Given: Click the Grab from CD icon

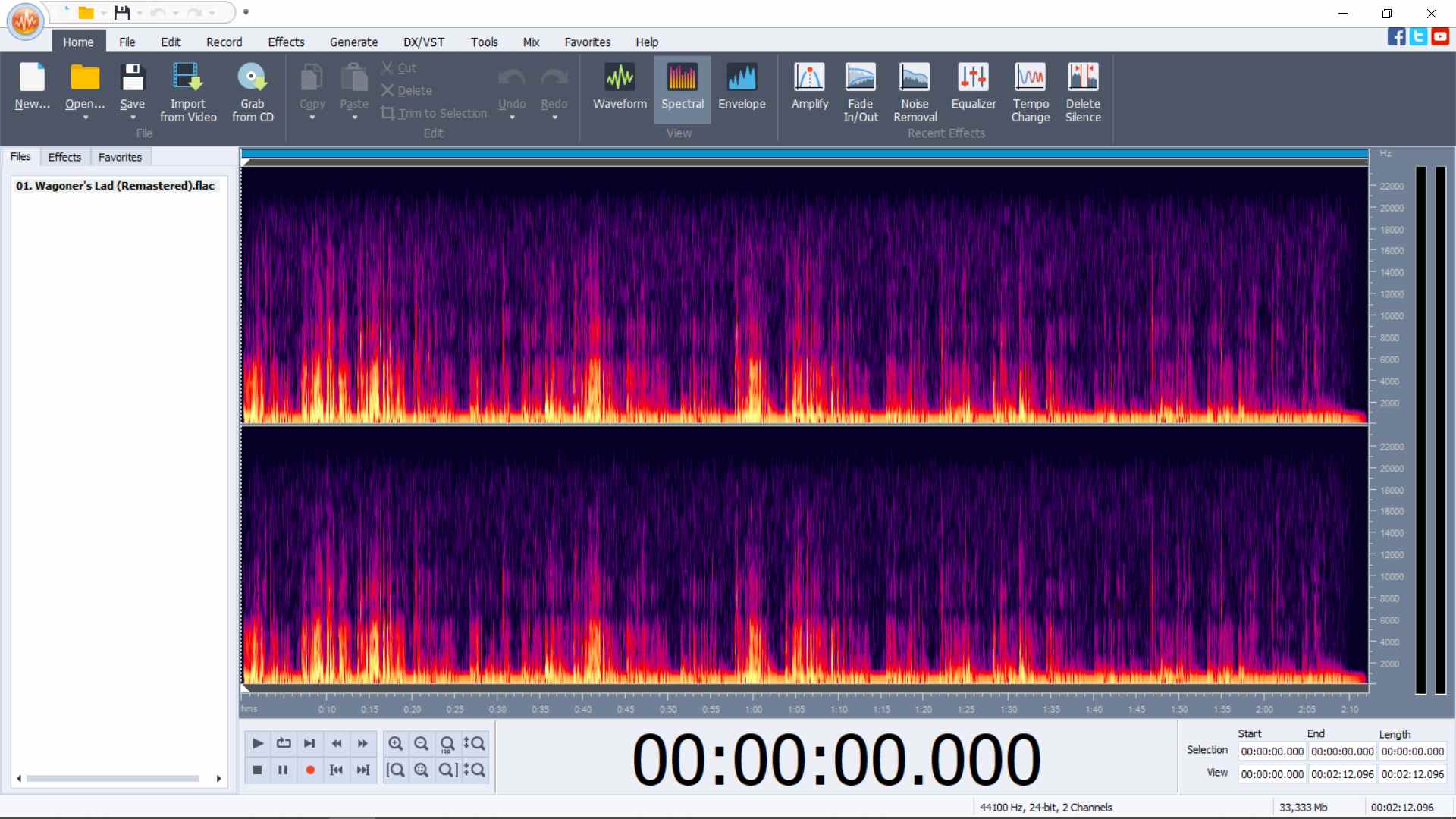Looking at the screenshot, I should 252,77.
